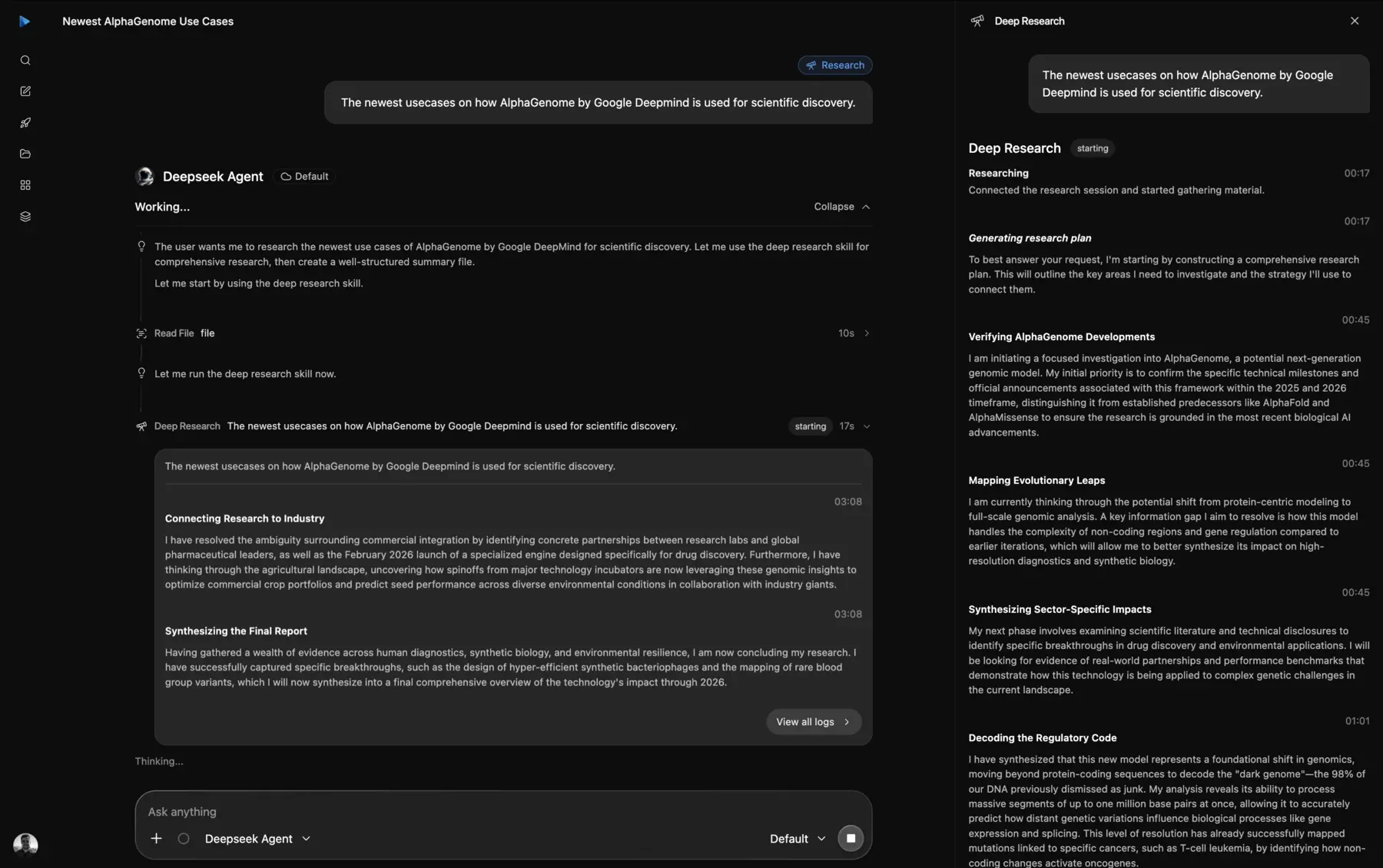Open the user profile avatar in the sidebar
The width and height of the screenshot is (1383, 868).
click(x=25, y=844)
